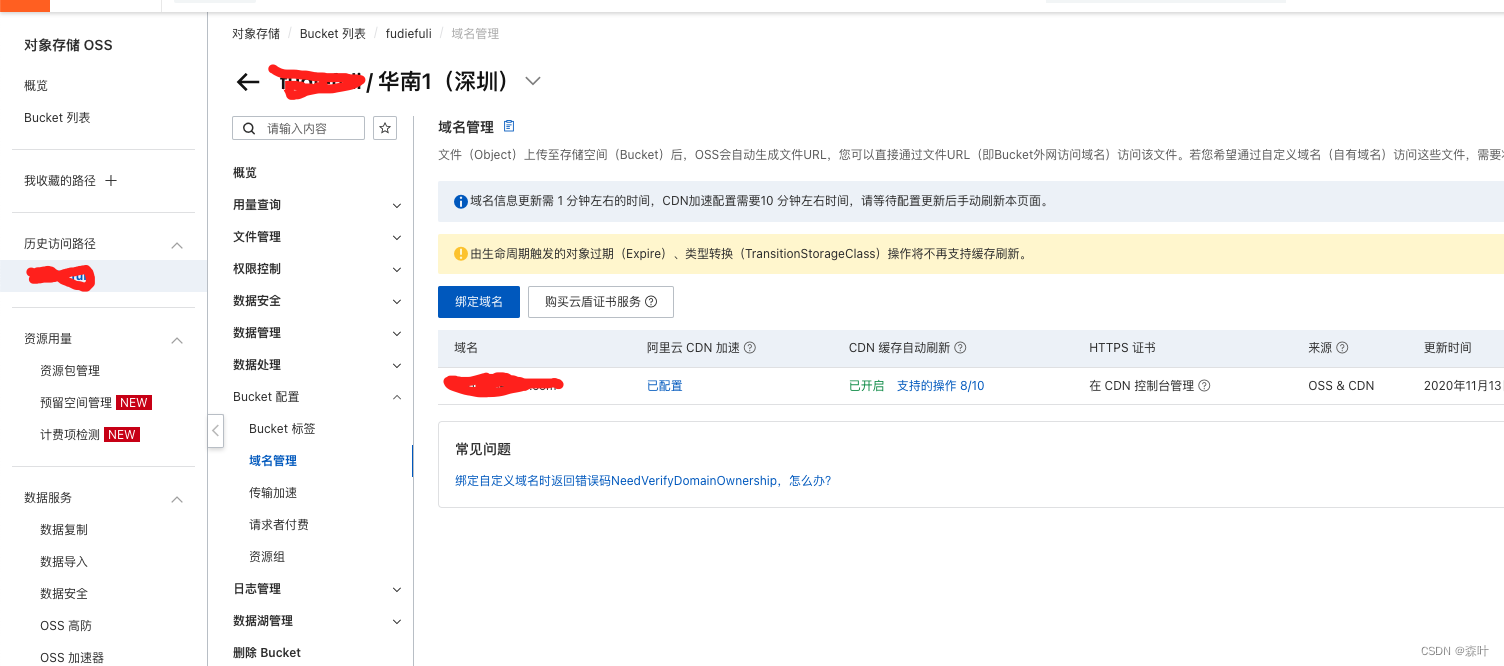Screen dimensions: 1504x666
Task: Click fudiefuli breadcrumb
Action: (x=409, y=34)
